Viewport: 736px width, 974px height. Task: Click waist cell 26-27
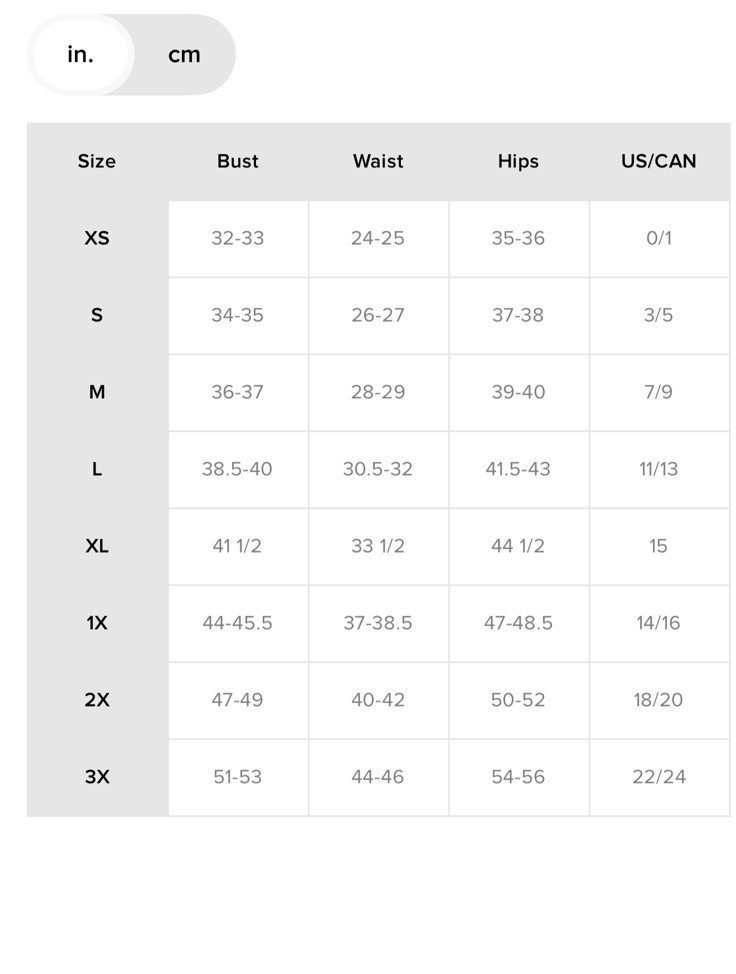pyautogui.click(x=378, y=316)
